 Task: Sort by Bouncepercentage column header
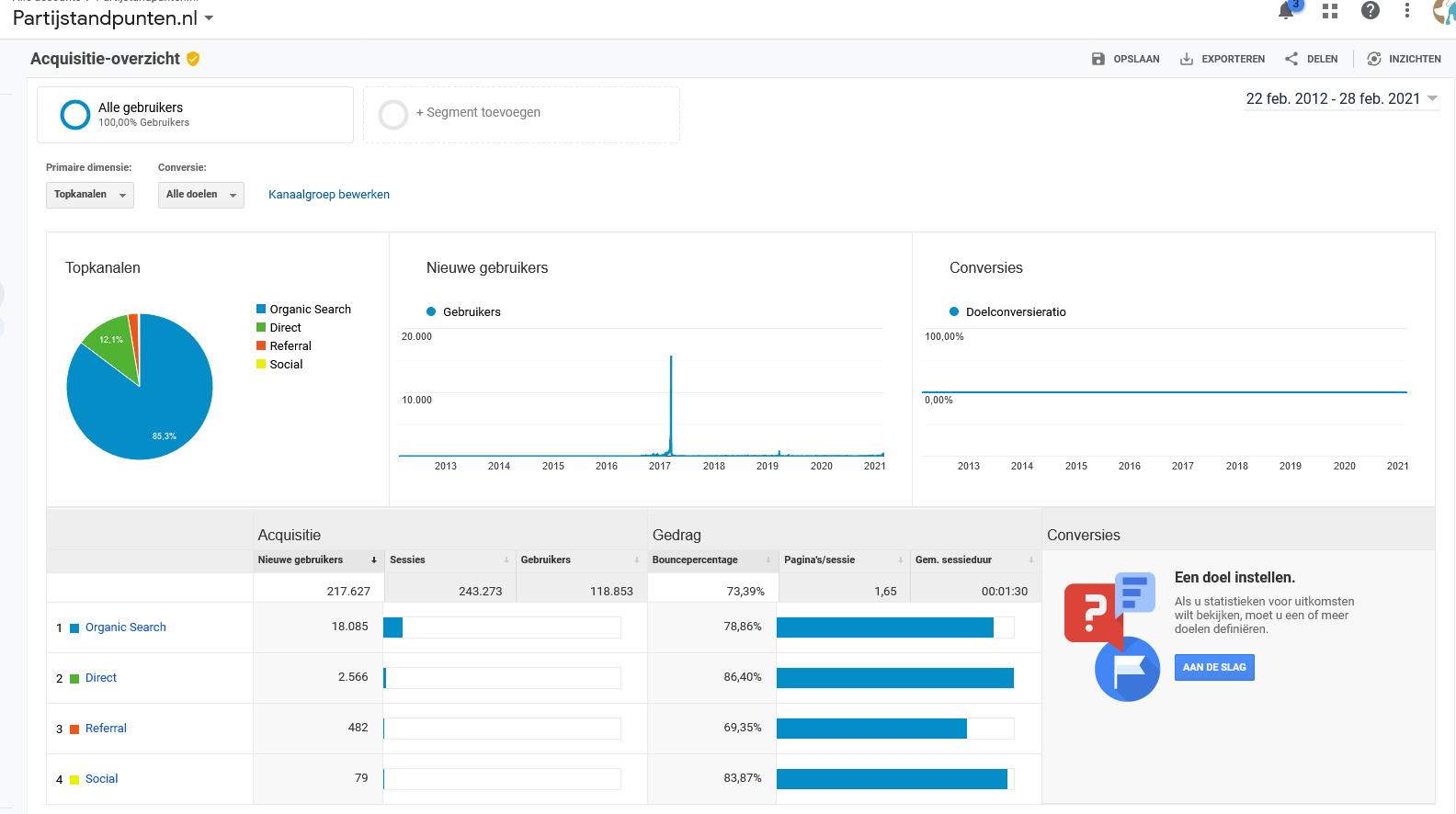[x=712, y=560]
